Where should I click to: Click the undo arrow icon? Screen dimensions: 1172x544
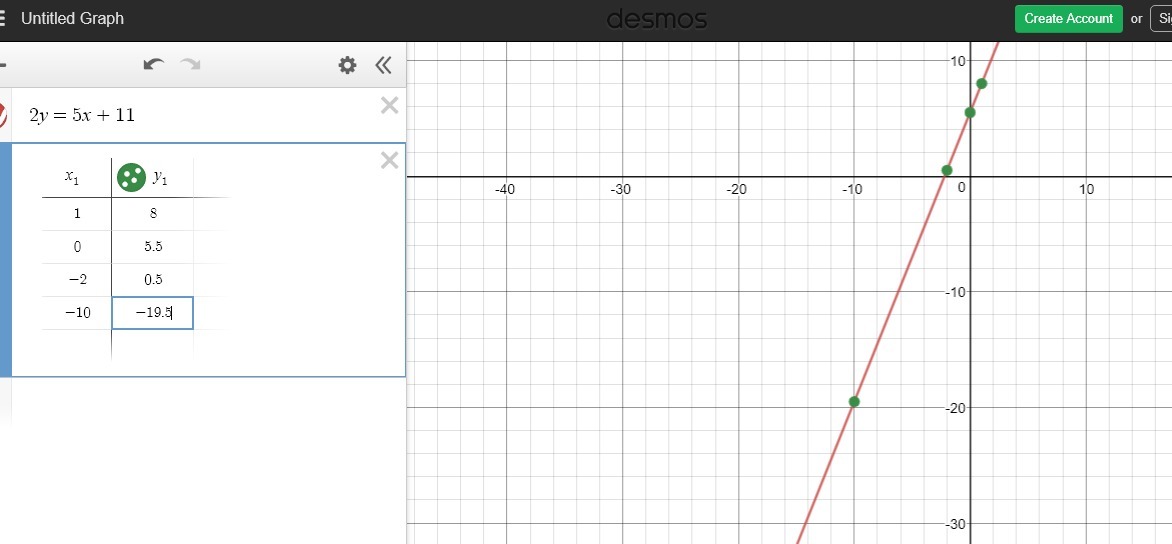[x=154, y=65]
